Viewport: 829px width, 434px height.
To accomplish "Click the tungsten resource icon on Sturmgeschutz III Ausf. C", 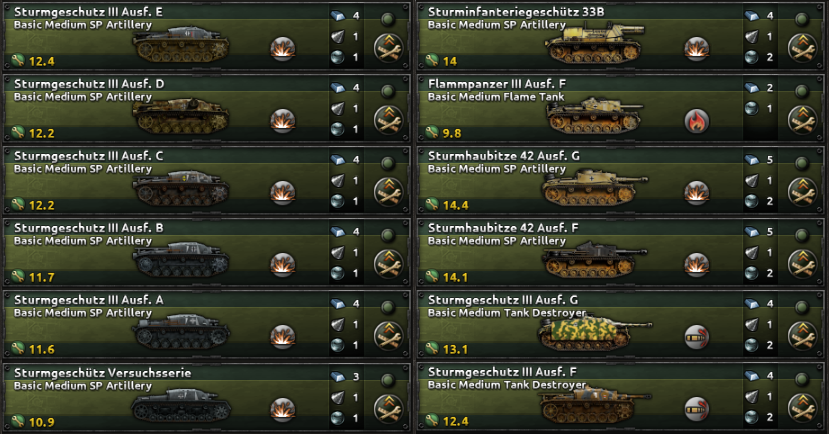I will click(x=338, y=180).
